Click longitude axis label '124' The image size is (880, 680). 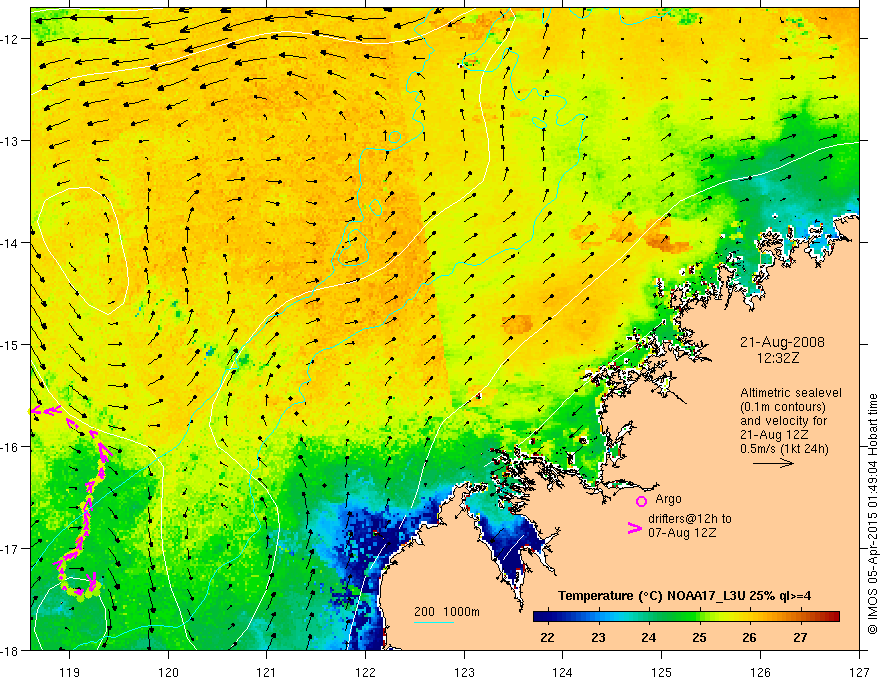pyautogui.click(x=563, y=672)
